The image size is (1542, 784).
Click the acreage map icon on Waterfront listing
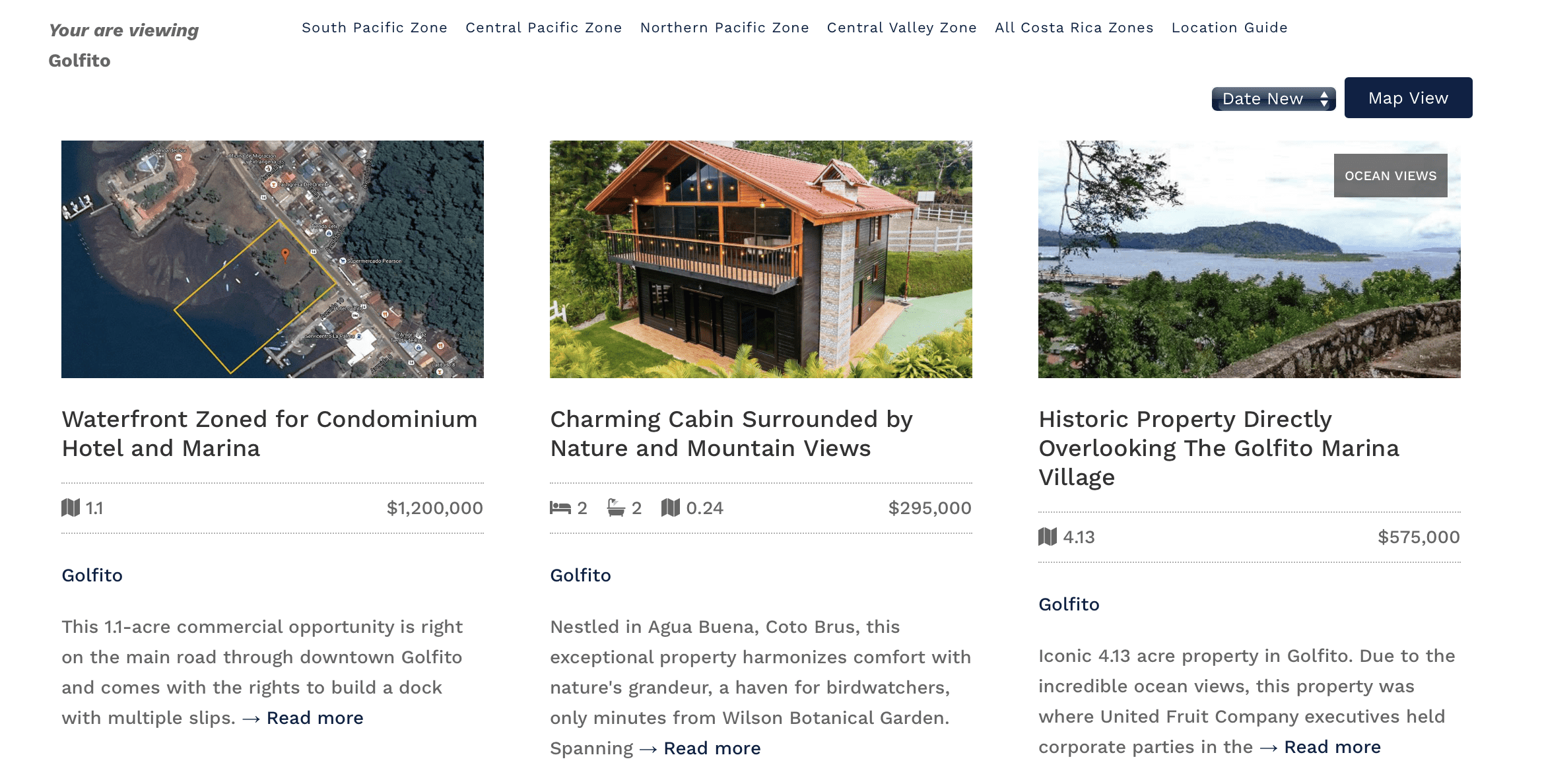coord(71,507)
